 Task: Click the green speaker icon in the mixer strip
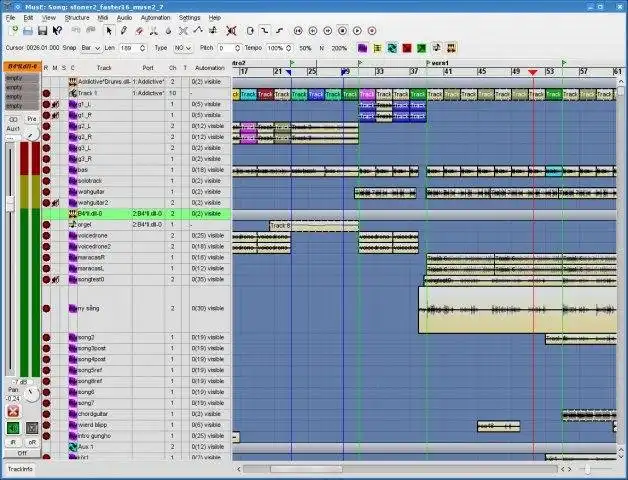(13, 428)
